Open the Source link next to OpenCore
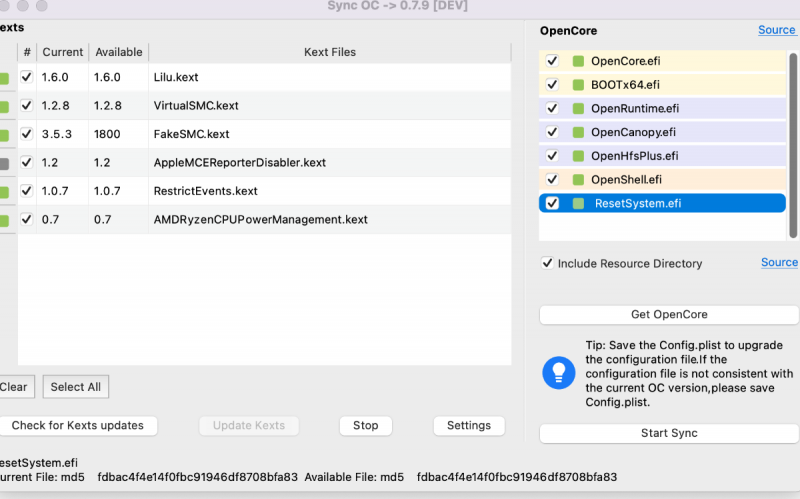This screenshot has width=800, height=499. [776, 30]
